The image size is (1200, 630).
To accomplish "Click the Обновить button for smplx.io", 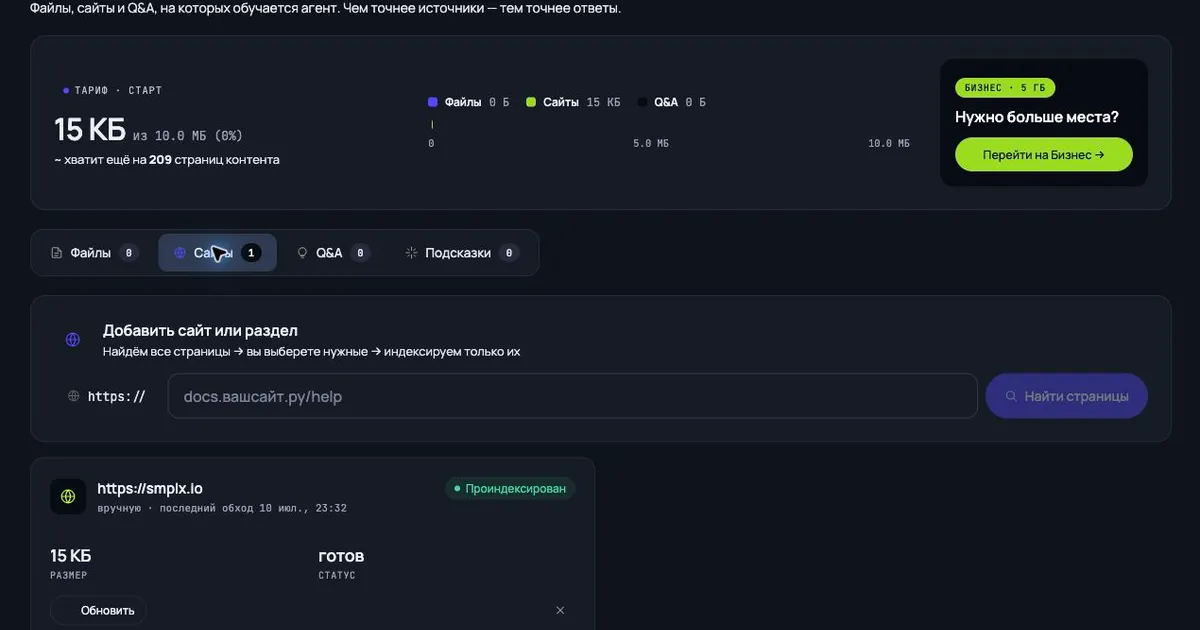I will click(x=98, y=610).
